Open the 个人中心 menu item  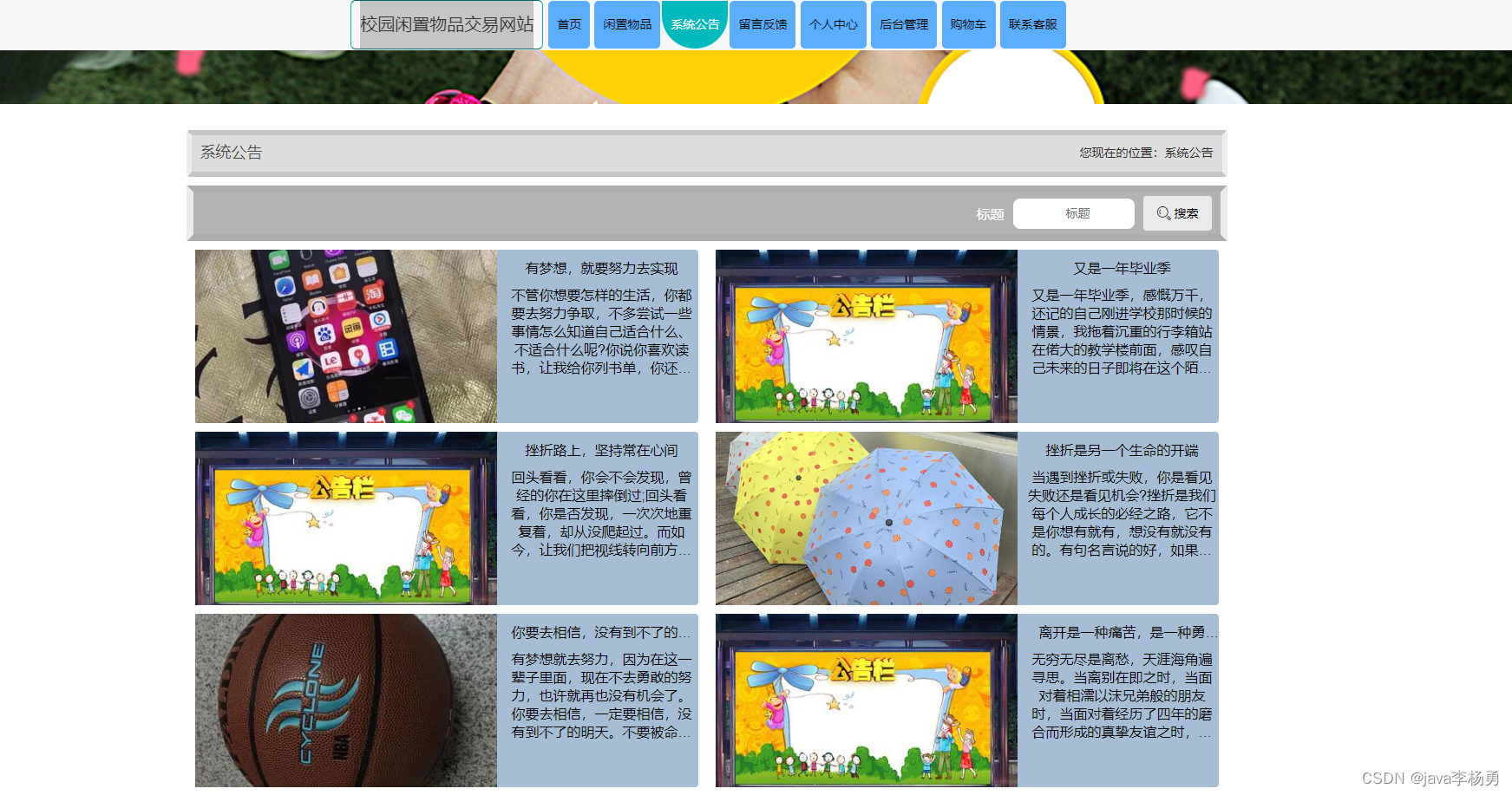(833, 24)
